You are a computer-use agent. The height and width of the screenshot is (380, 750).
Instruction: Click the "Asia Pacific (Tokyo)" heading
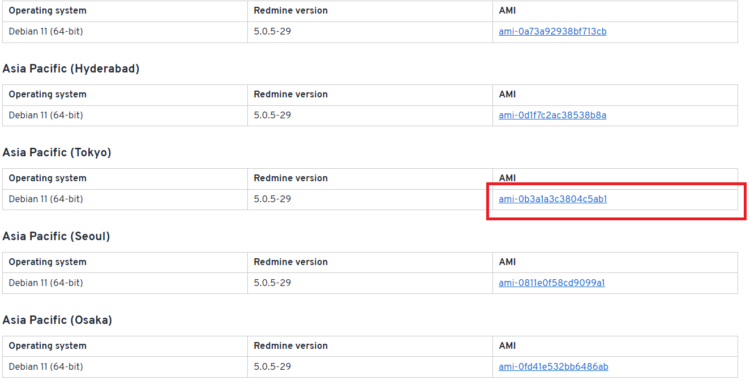tap(57, 153)
